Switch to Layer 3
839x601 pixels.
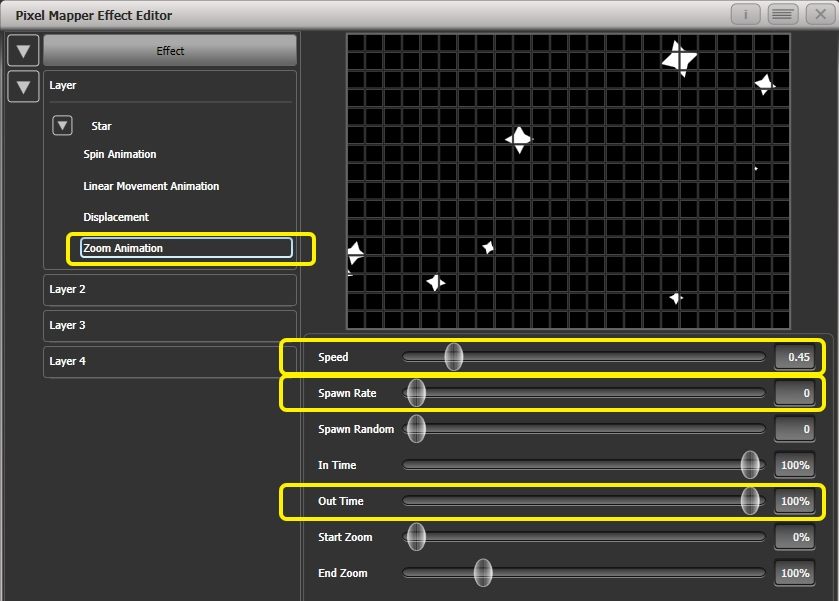[169, 325]
